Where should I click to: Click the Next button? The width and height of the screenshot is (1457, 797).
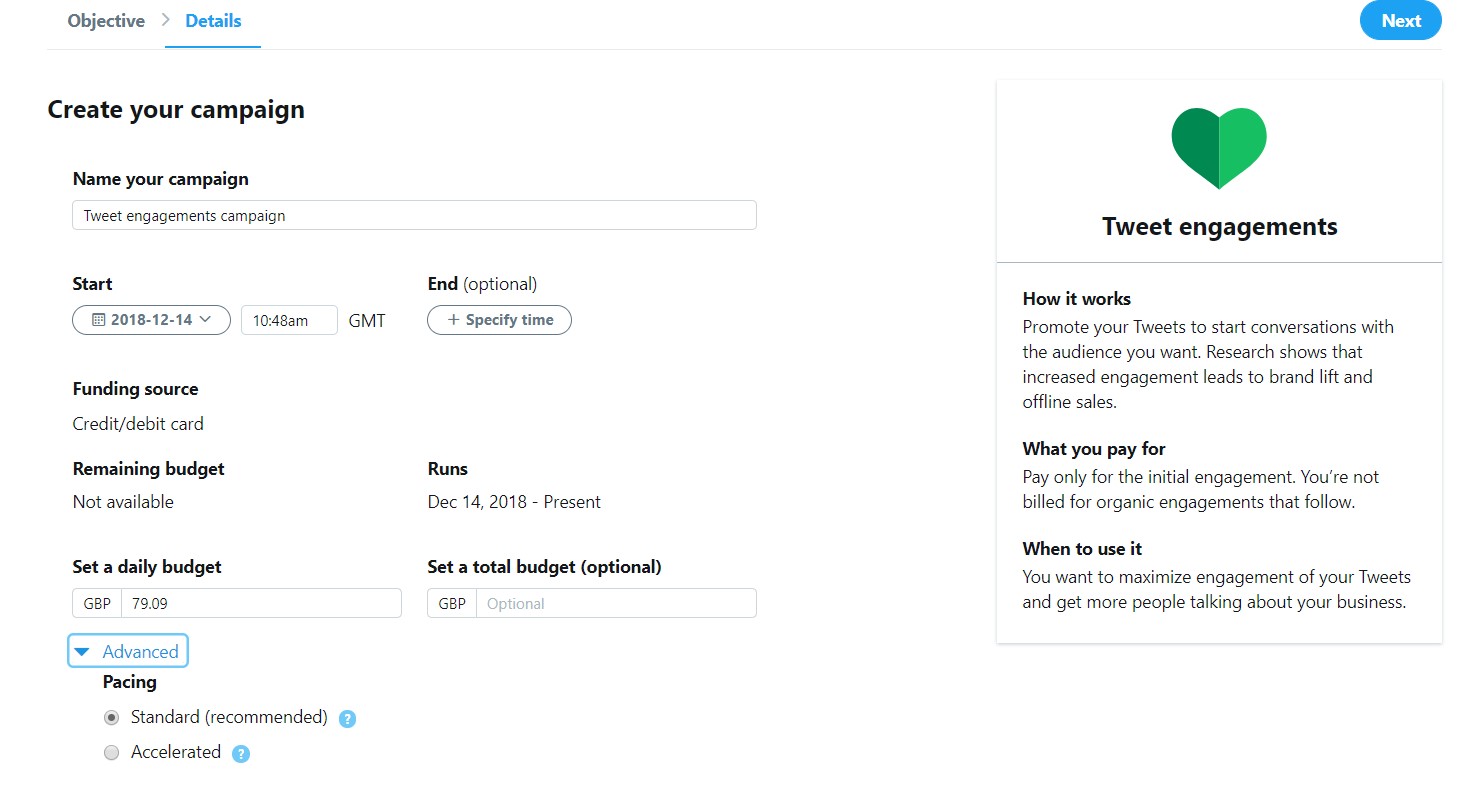pyautogui.click(x=1400, y=21)
